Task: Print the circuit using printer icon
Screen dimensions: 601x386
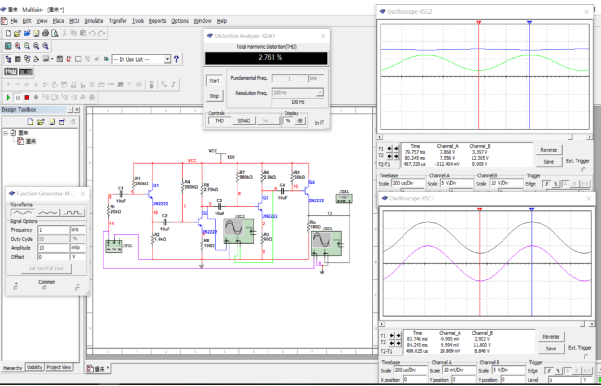Action: click(x=45, y=33)
